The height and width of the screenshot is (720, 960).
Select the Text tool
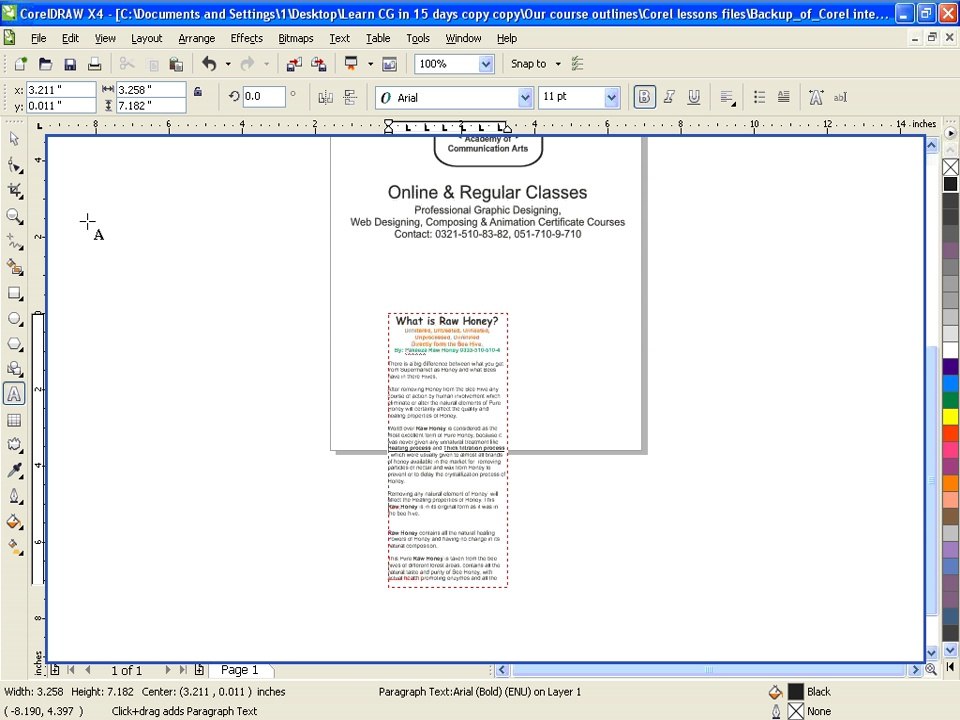coord(14,394)
